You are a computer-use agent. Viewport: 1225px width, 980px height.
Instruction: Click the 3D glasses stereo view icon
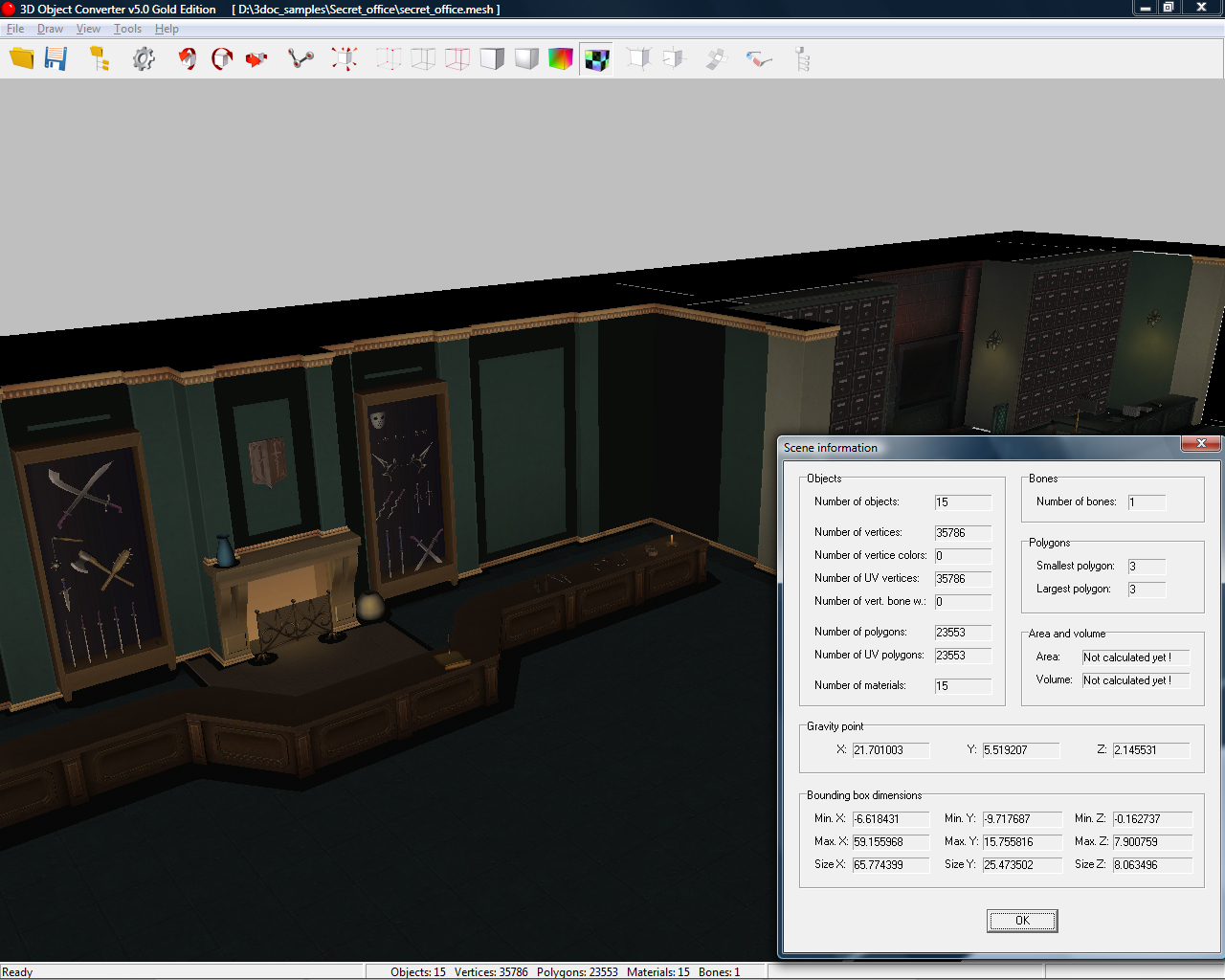tap(759, 59)
